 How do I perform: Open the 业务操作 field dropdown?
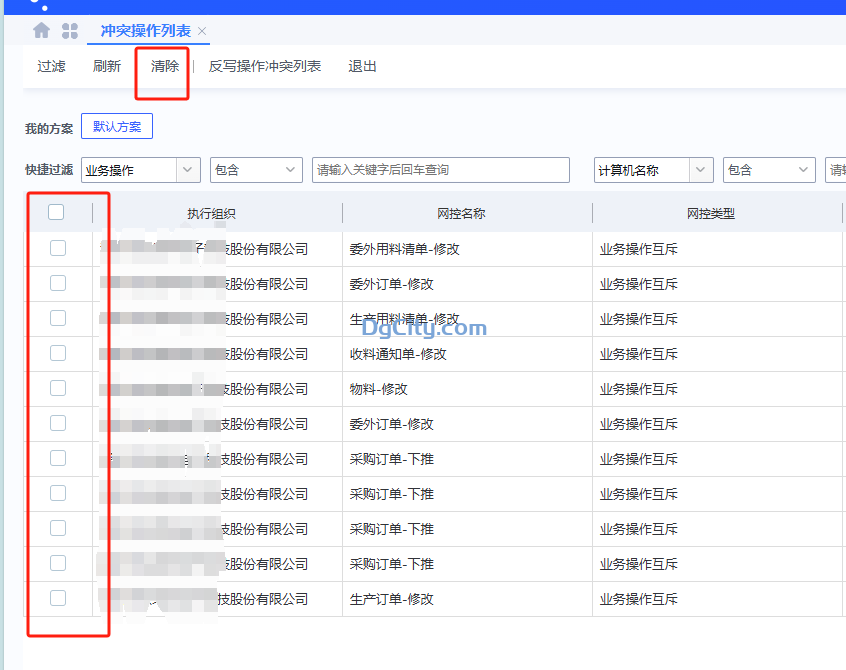(x=140, y=170)
